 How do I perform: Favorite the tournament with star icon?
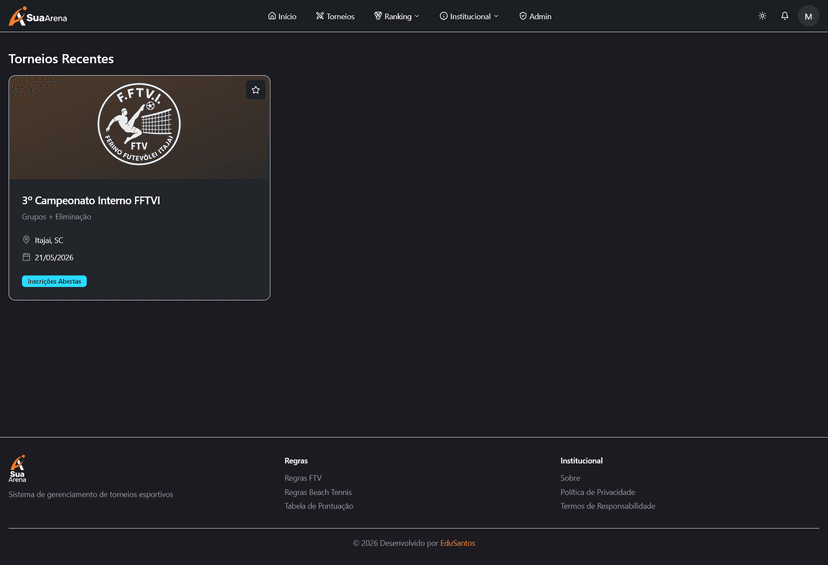pos(256,90)
